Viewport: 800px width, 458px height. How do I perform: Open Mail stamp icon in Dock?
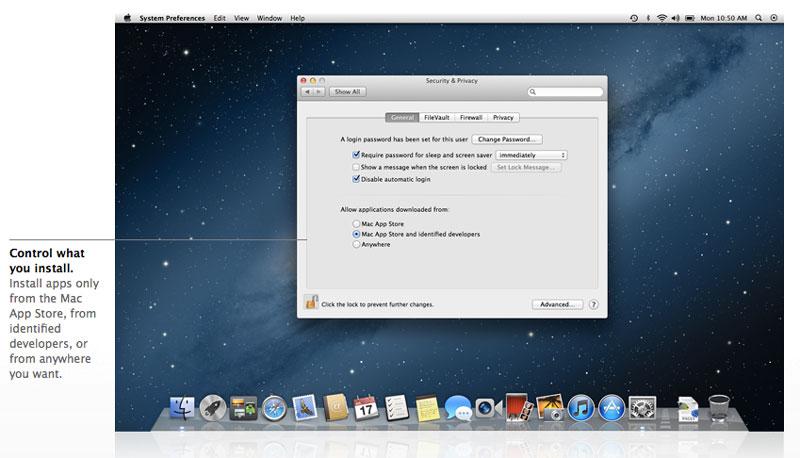point(305,408)
